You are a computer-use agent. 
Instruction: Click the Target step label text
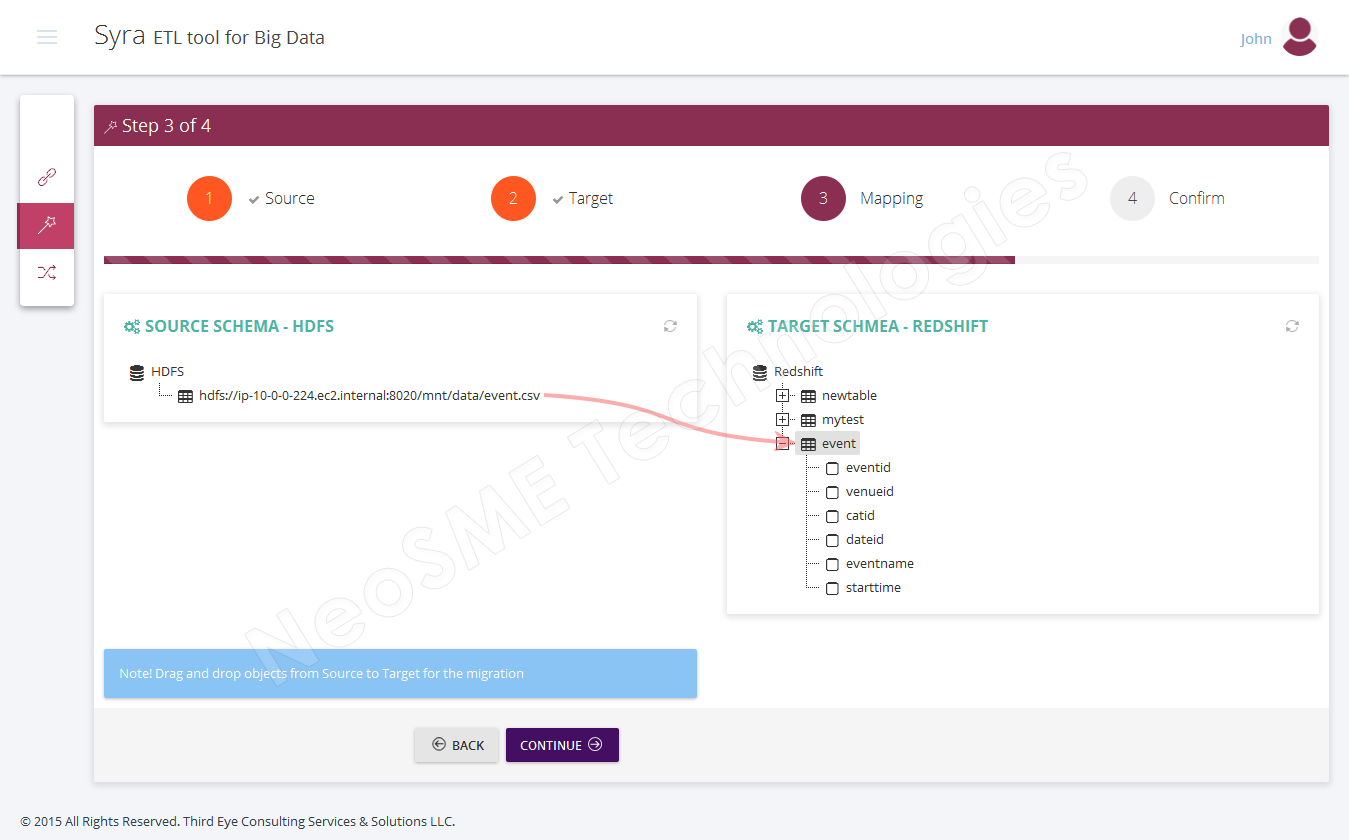(591, 198)
